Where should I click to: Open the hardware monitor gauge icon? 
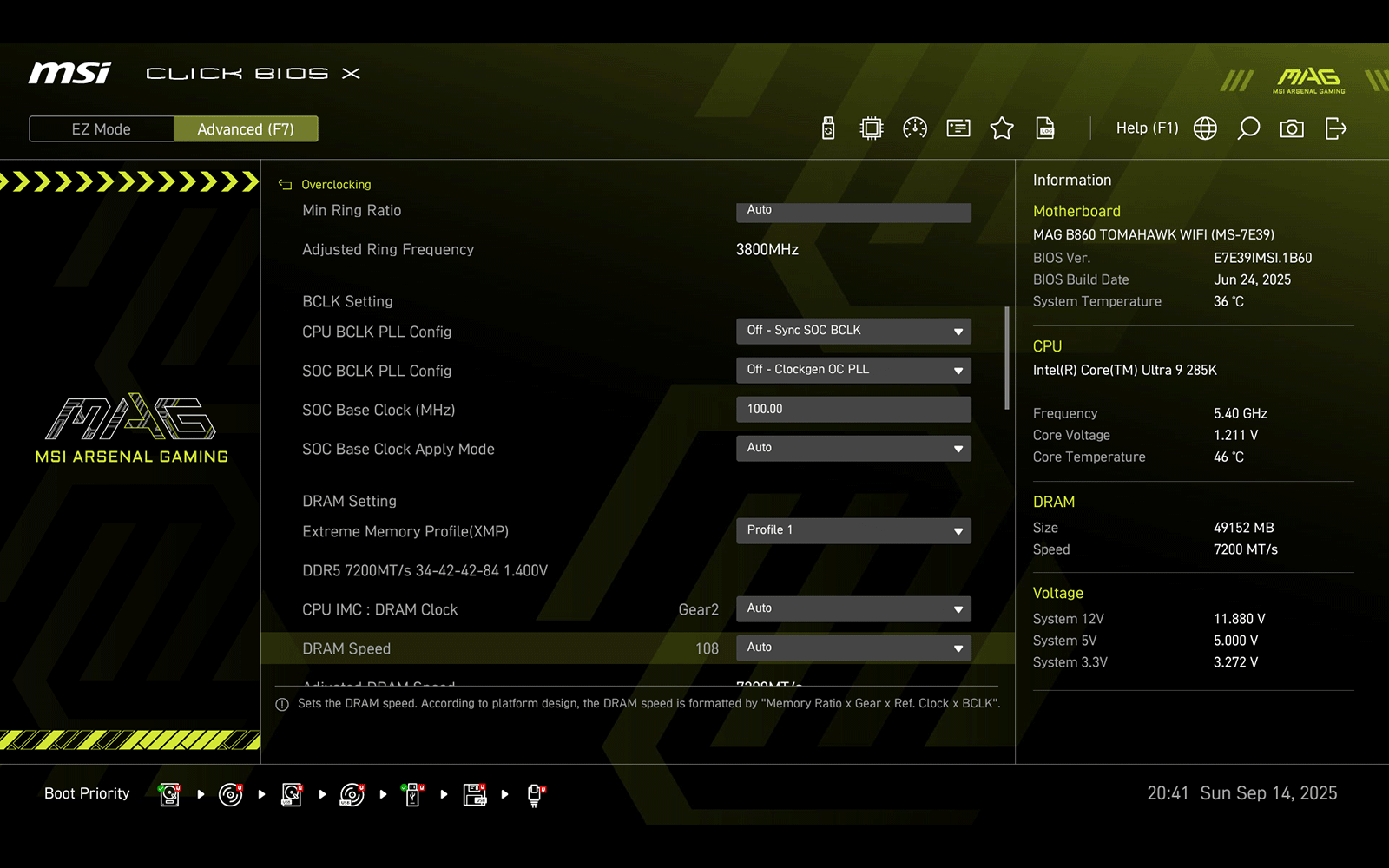[915, 128]
